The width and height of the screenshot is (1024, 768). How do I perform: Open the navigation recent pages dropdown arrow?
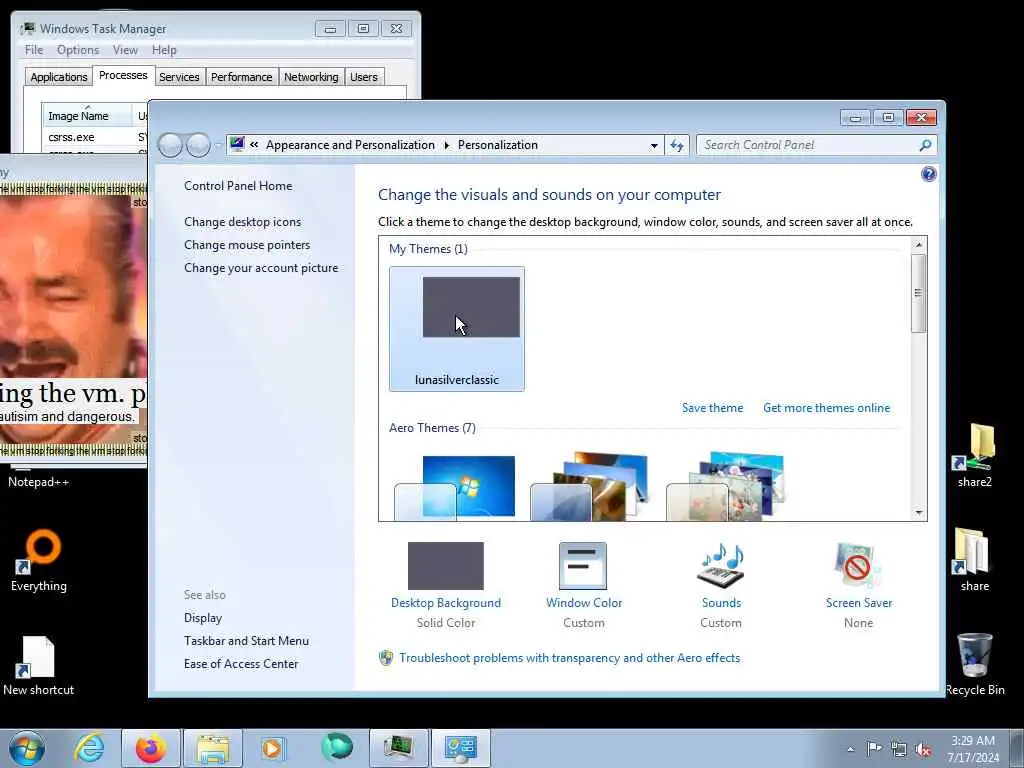[x=218, y=146]
